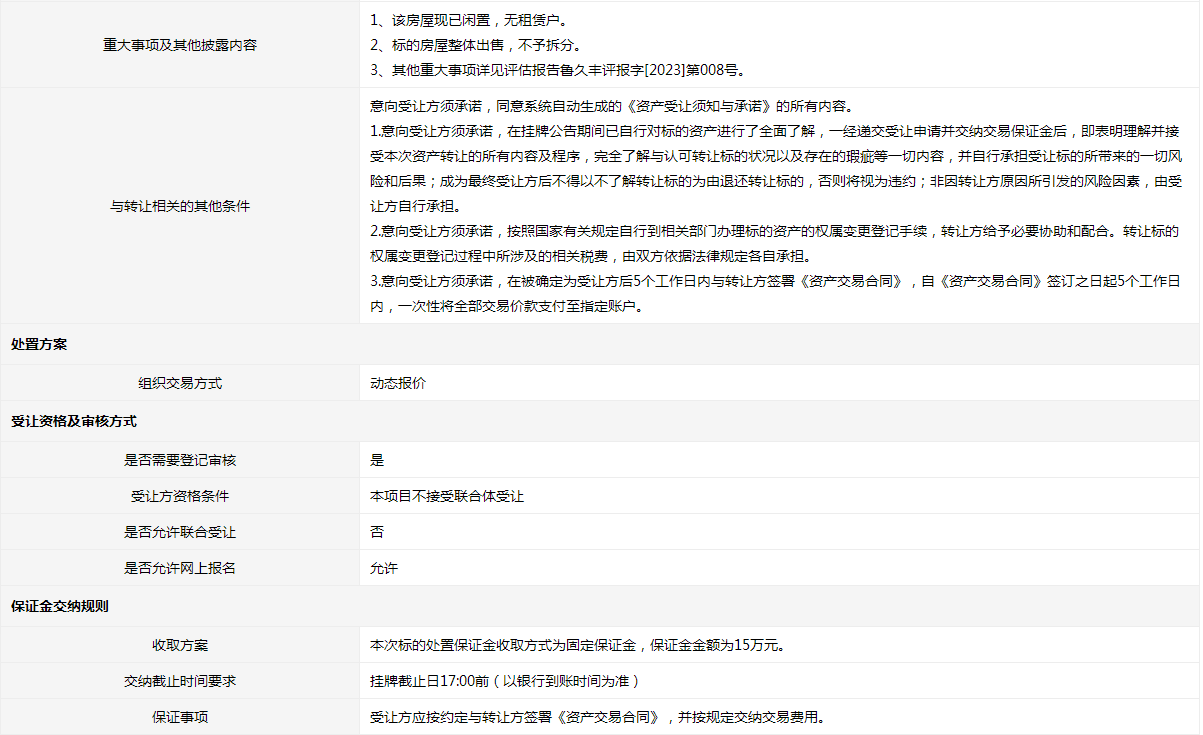Click the 收取方案 label

[180, 645]
